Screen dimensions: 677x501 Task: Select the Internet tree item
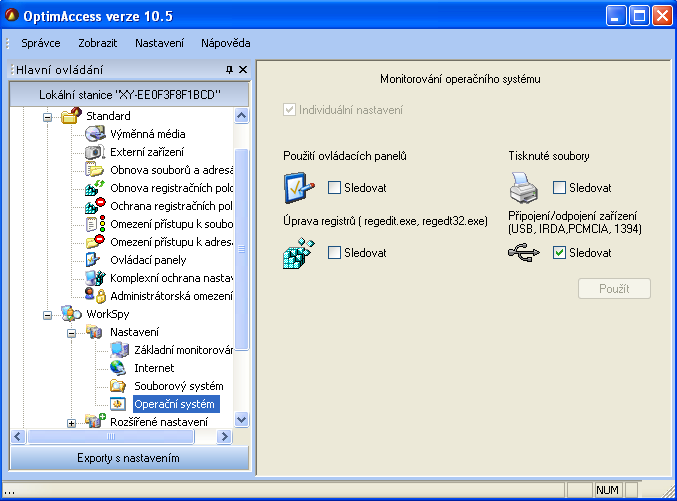(x=154, y=368)
